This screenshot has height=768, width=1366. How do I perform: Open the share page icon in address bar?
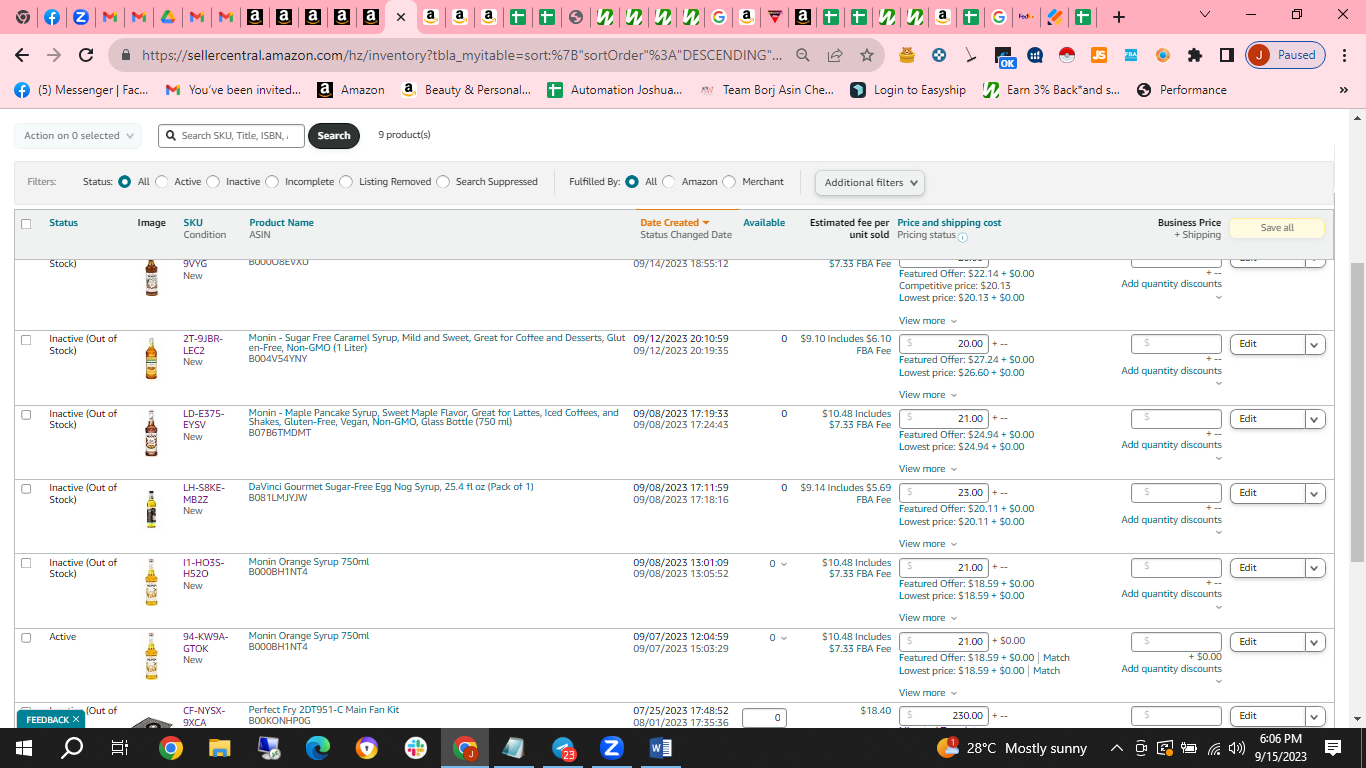[835, 55]
